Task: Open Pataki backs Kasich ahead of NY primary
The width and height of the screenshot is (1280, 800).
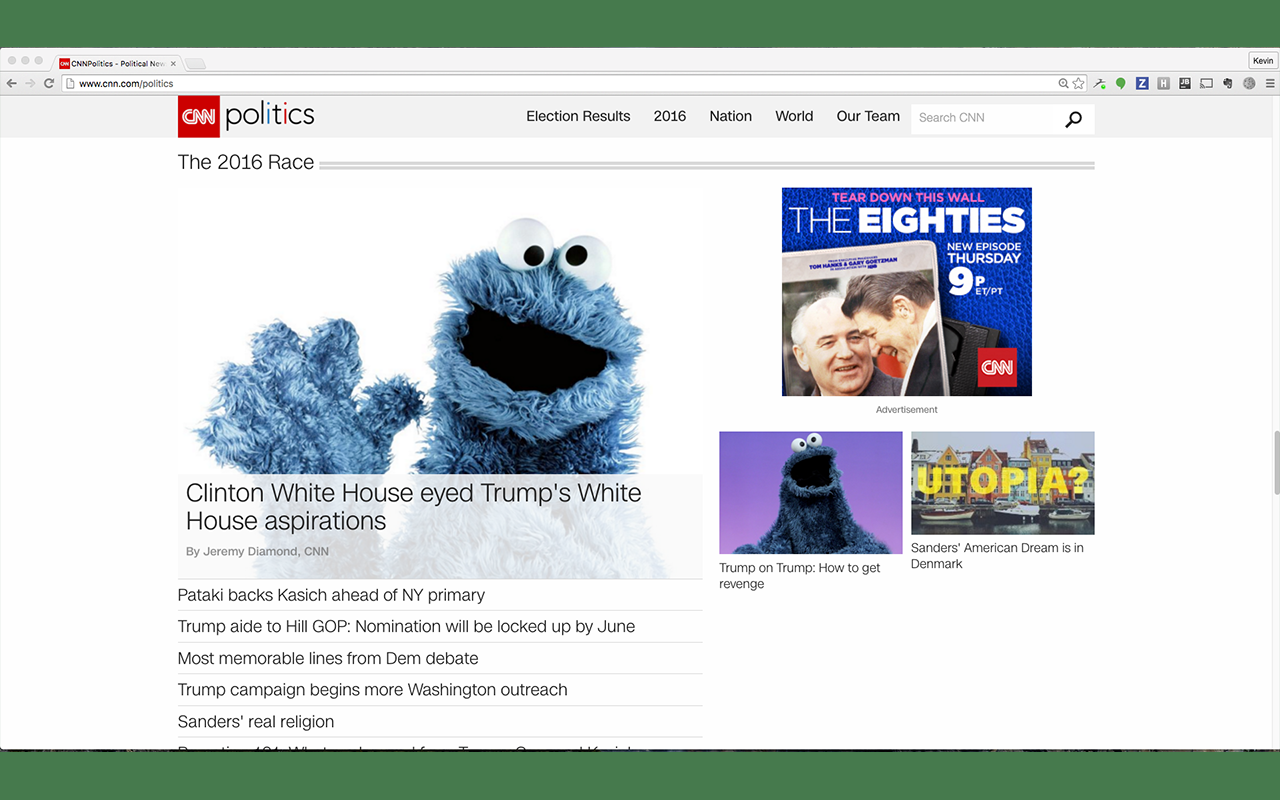Action: [x=331, y=595]
